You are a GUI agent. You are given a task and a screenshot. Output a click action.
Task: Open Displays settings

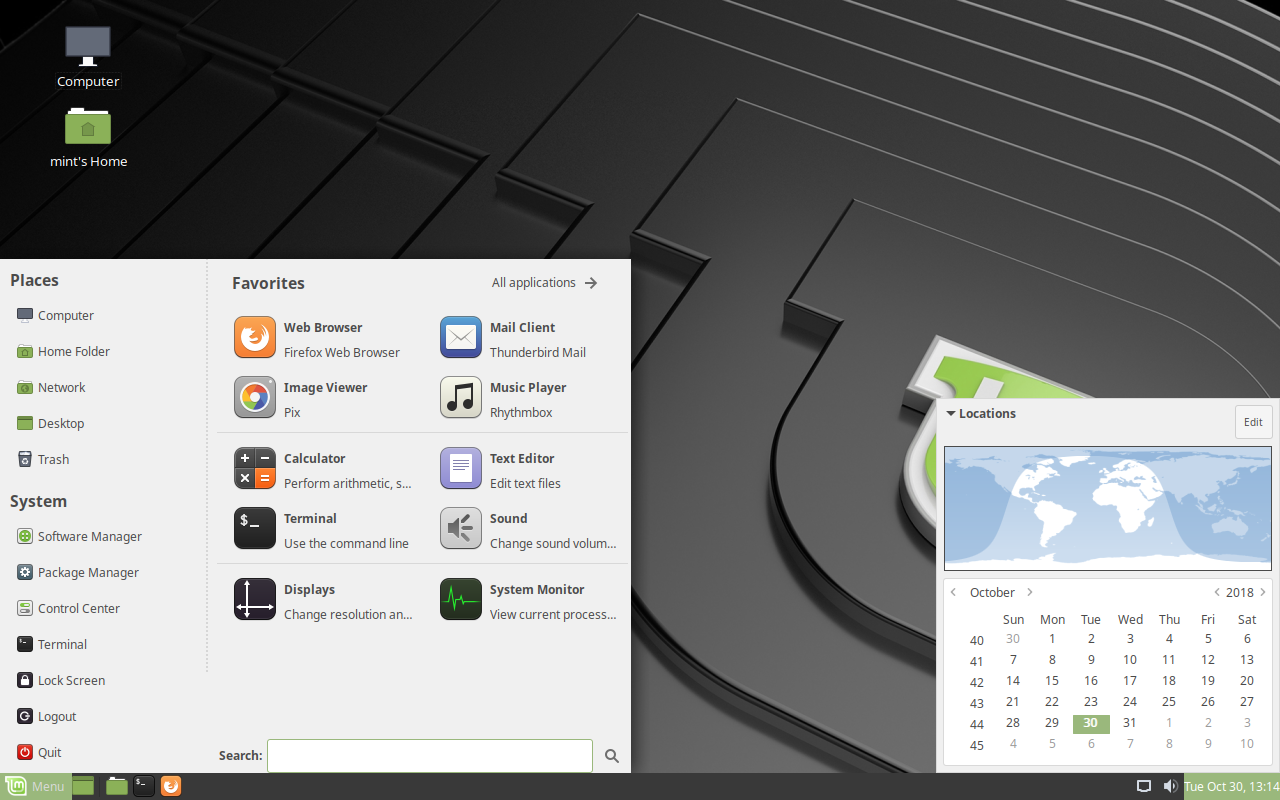tap(255, 600)
